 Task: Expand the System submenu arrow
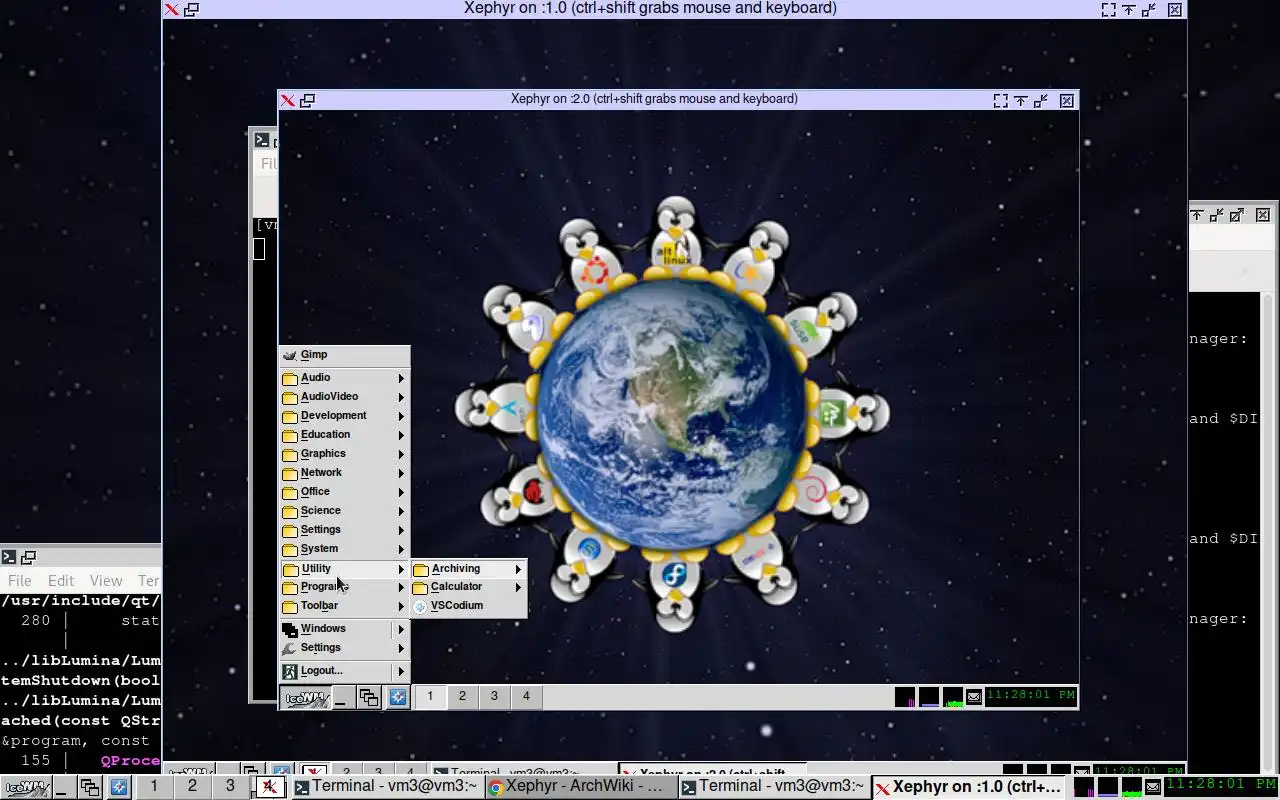(401, 549)
